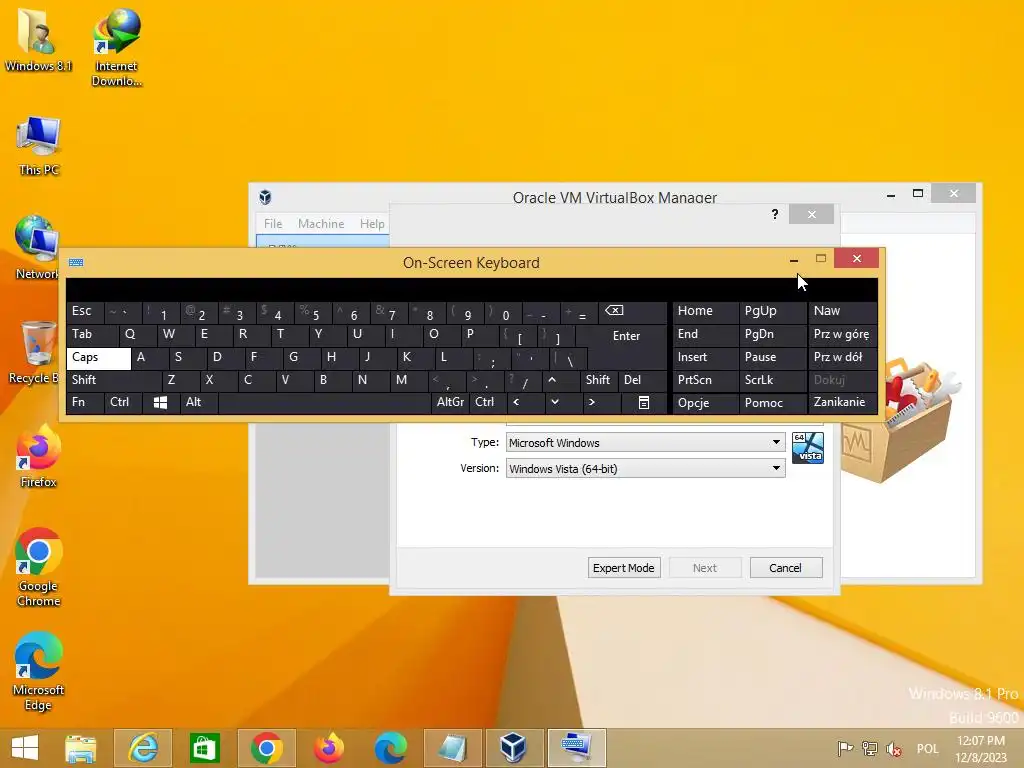The height and width of the screenshot is (768, 1024).
Task: Toggle the right Shift key
Action: pyautogui.click(x=598, y=380)
